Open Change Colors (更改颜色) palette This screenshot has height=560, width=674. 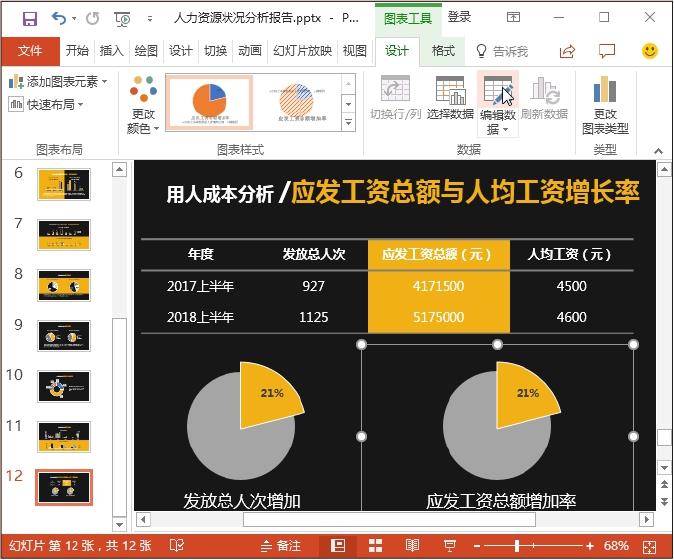coord(142,105)
